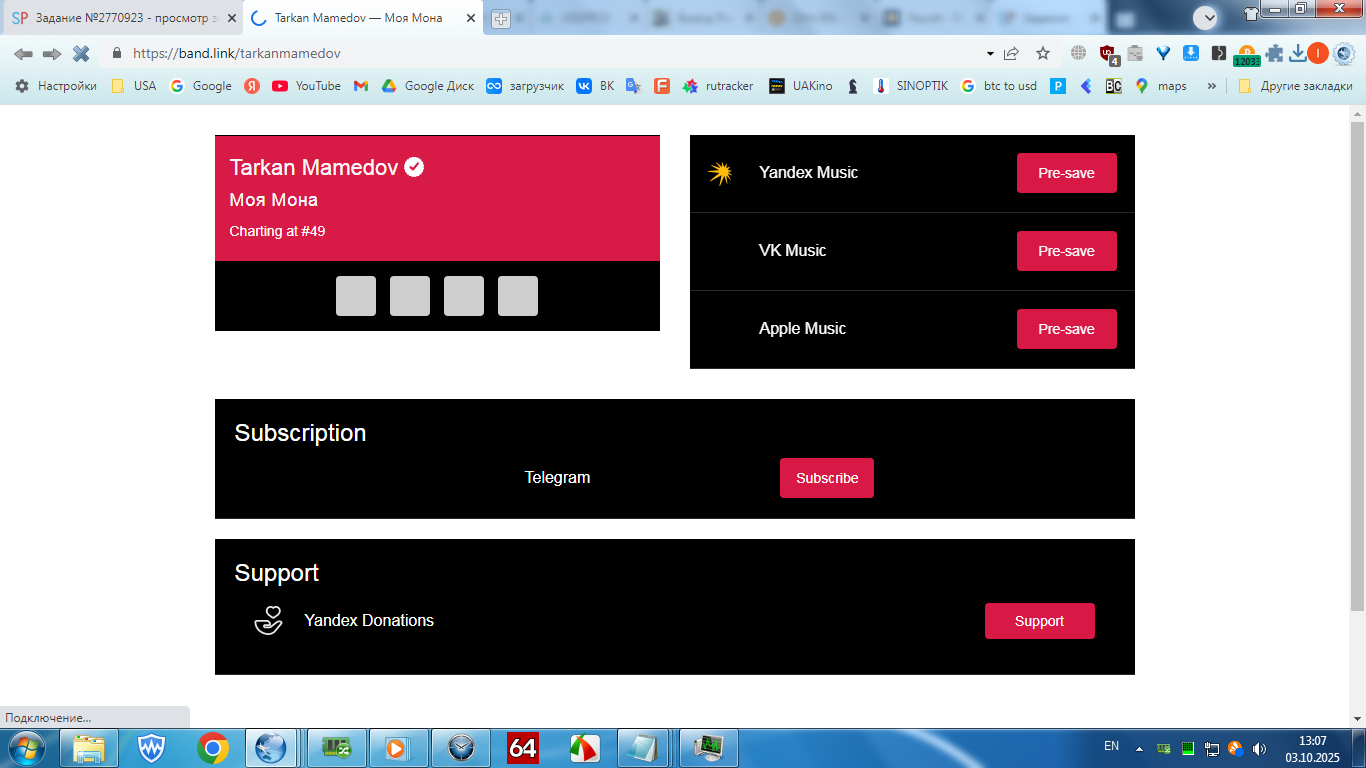
Task: Open the uBlock shield extension
Action: pos(1108,54)
